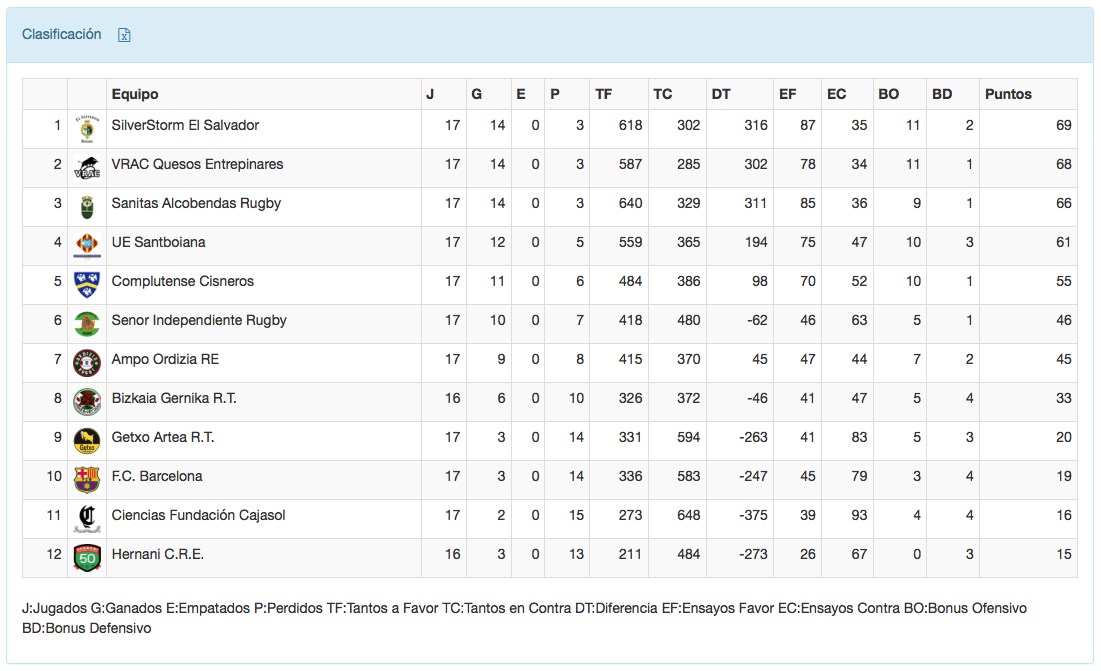Click the Senor Independiente Rugby logo

coord(87,324)
